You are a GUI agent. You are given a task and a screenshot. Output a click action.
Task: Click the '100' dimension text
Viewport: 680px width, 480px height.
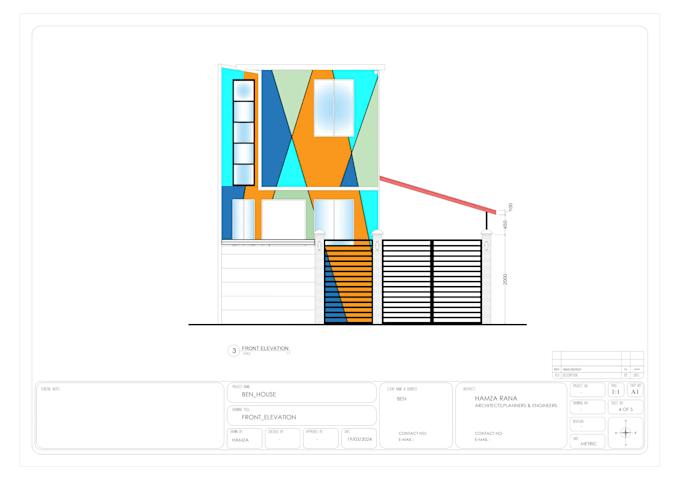click(x=510, y=207)
